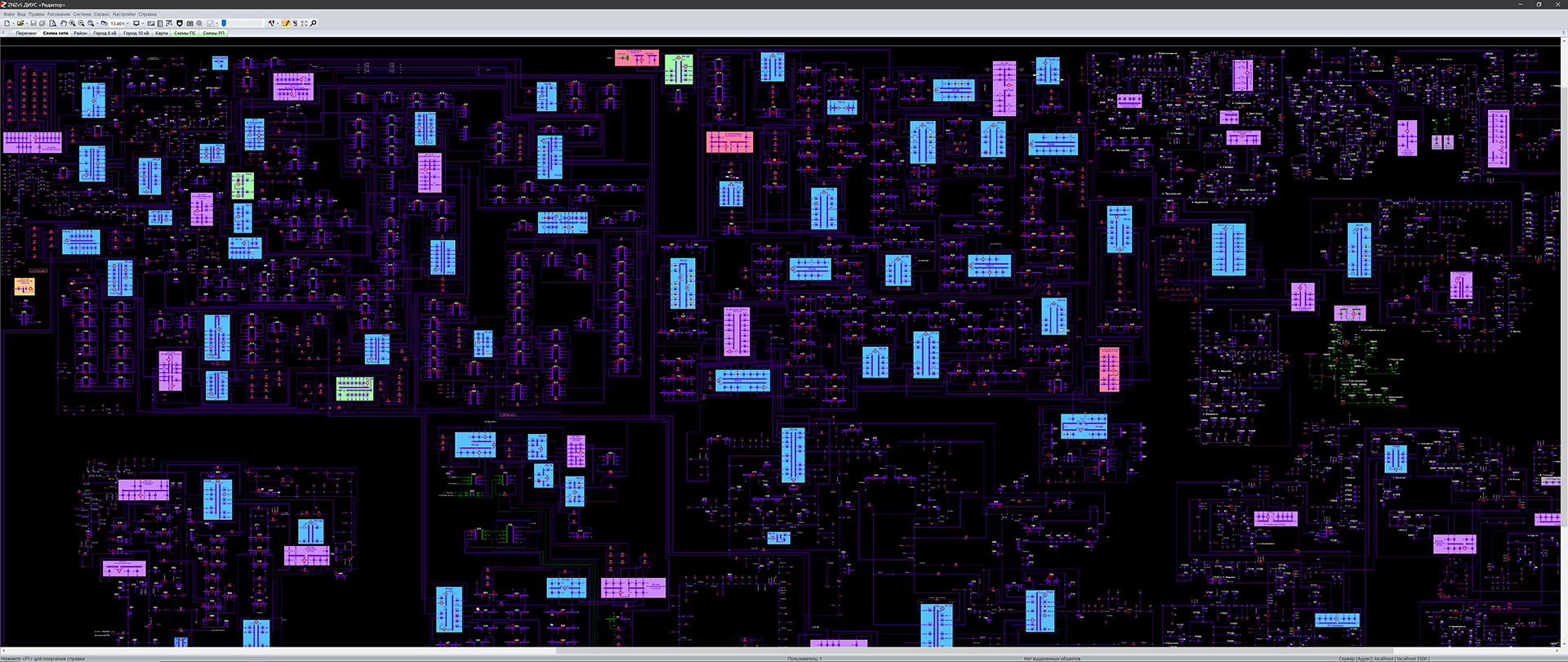Click the binoculars search icon

point(189,24)
